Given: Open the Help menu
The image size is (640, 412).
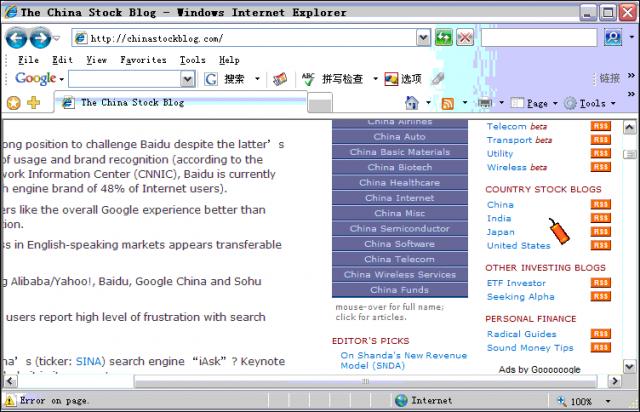Looking at the screenshot, I should coord(229,60).
